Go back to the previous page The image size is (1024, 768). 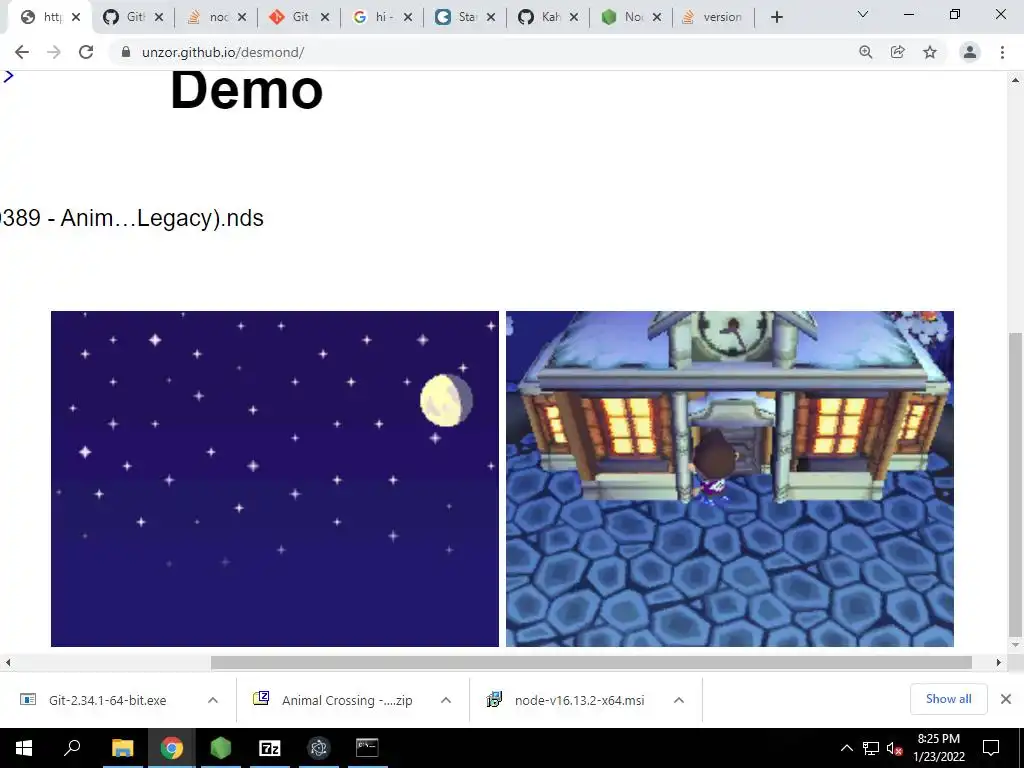22,52
